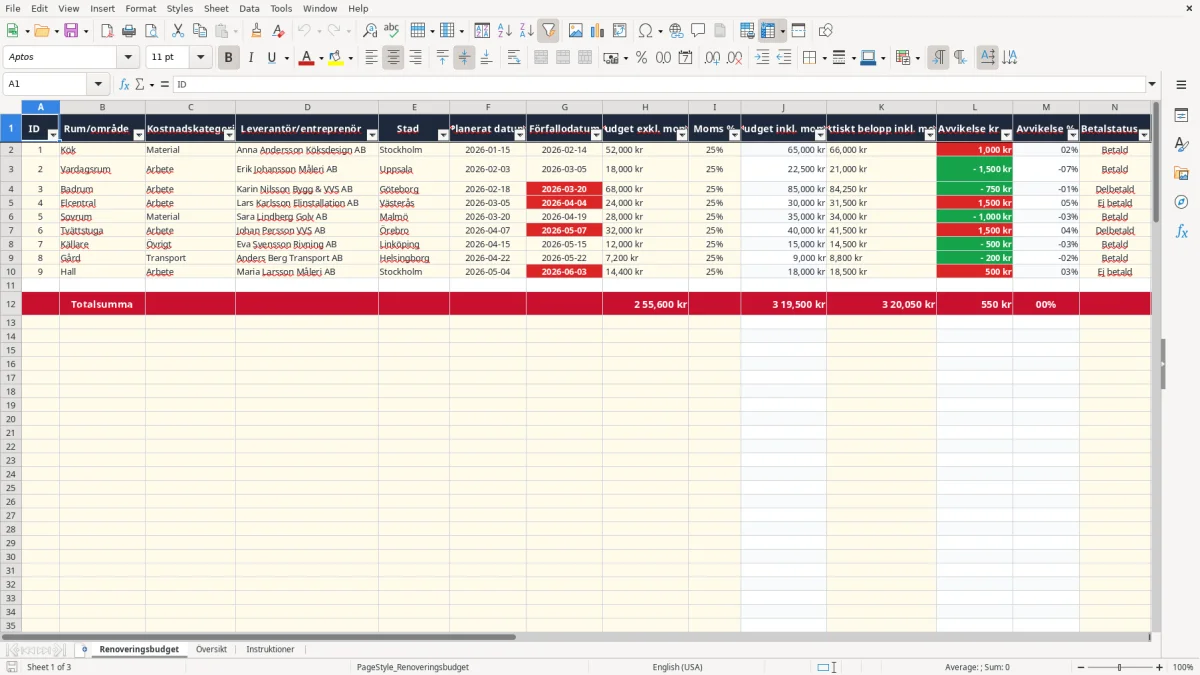Cut selection with the scissors icon
This screenshot has height=675, width=1200.
[178, 31]
